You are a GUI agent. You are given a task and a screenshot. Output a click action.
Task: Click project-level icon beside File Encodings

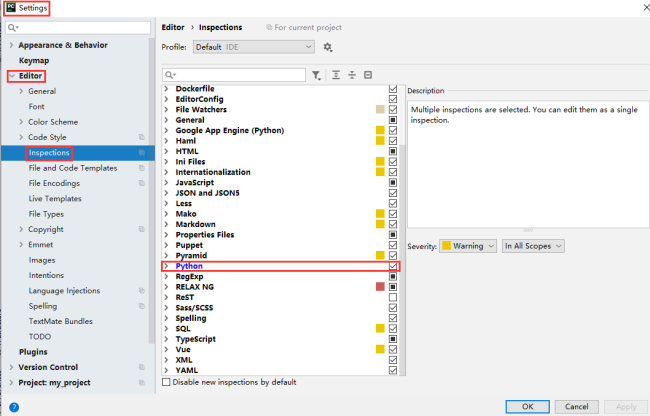point(142,183)
